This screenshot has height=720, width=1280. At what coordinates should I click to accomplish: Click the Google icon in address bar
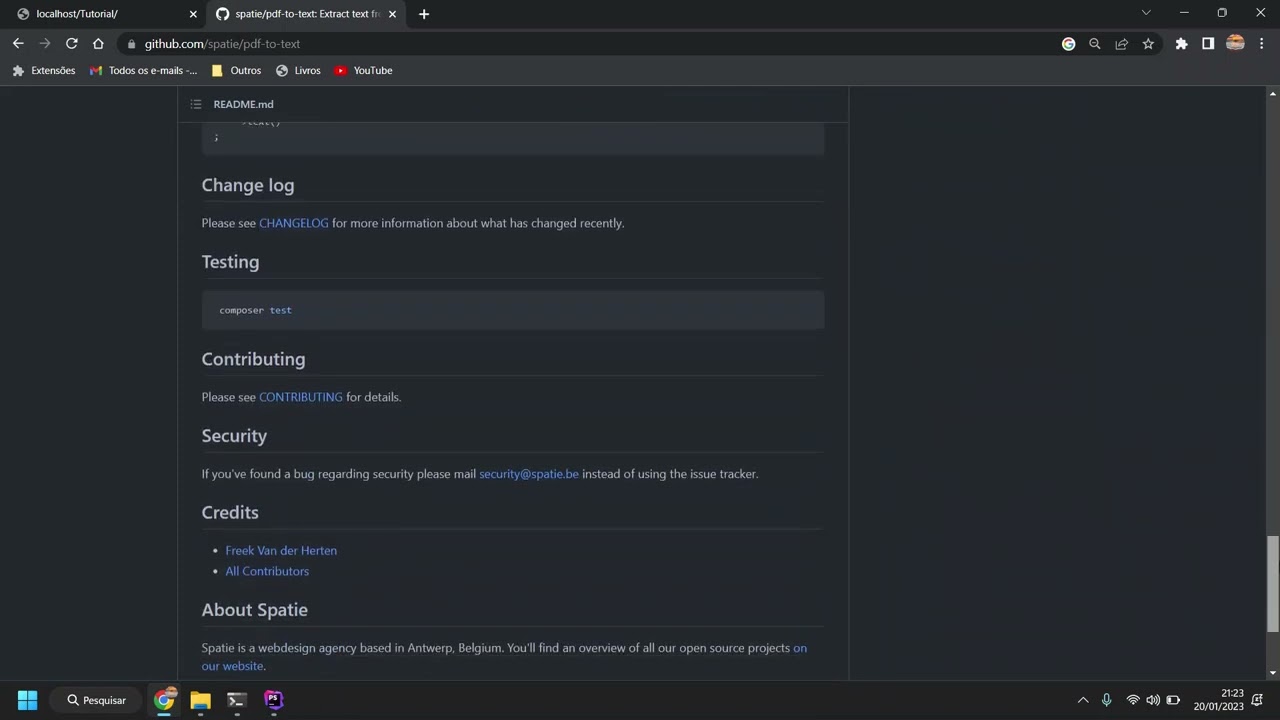point(1068,44)
